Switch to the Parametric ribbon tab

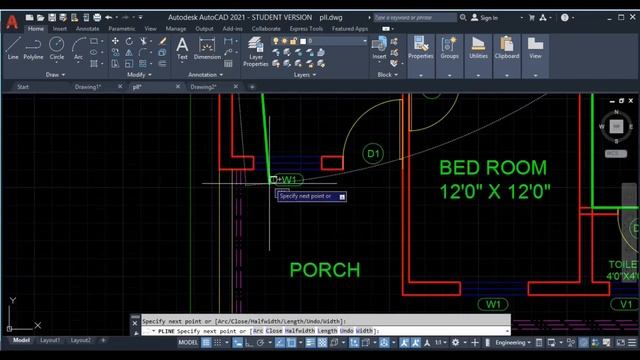click(x=122, y=29)
